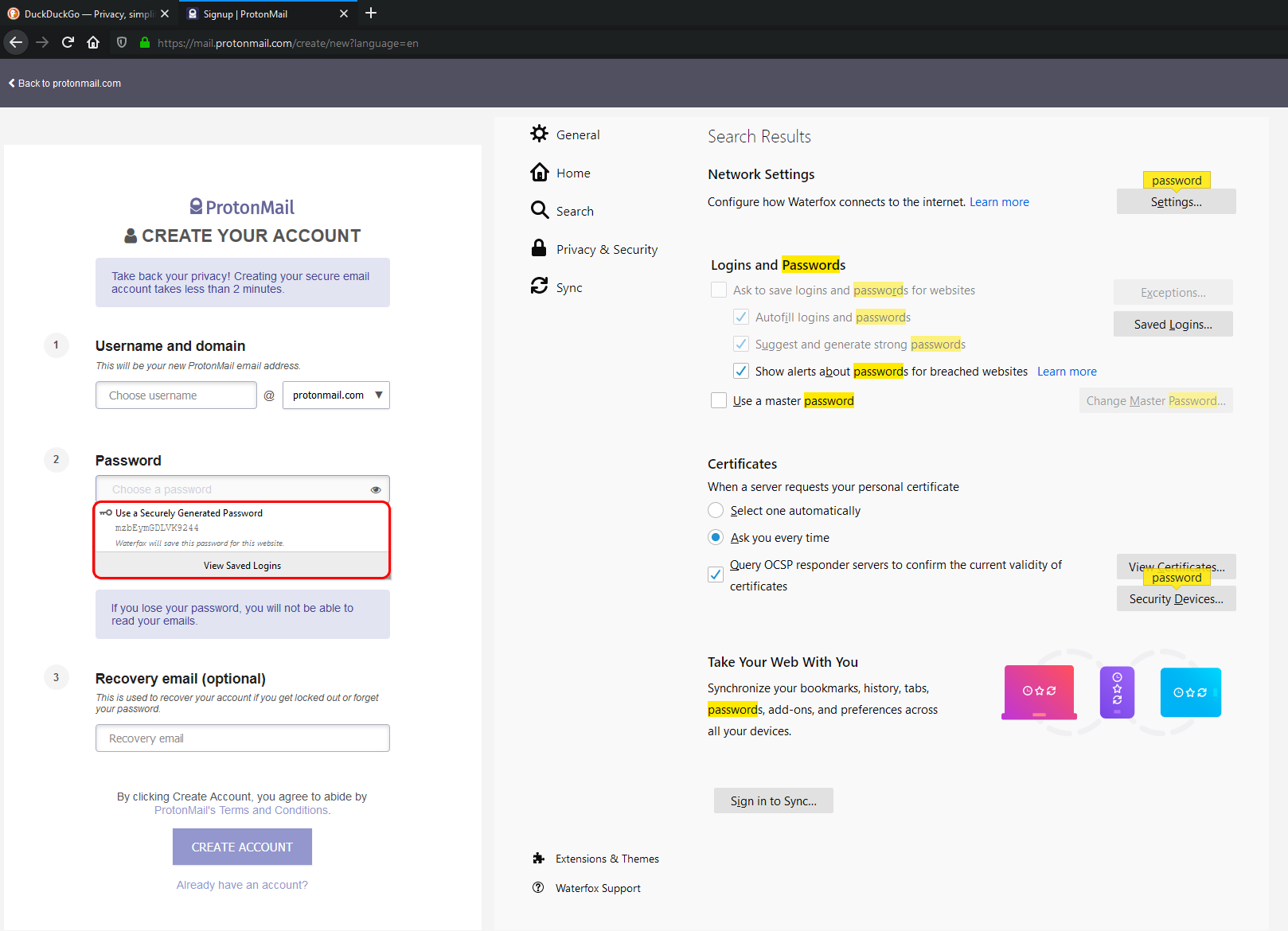Click the purple phone sync illustration
1288x931 pixels.
1117,692
